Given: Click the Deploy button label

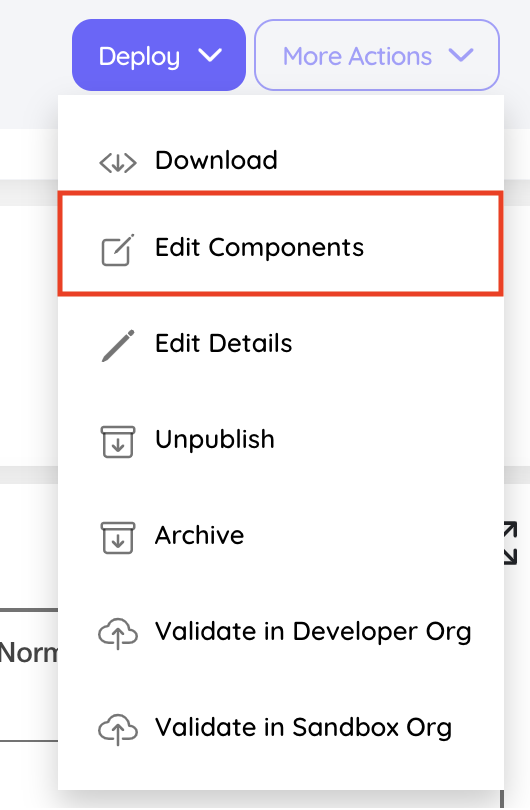Looking at the screenshot, I should (x=139, y=57).
